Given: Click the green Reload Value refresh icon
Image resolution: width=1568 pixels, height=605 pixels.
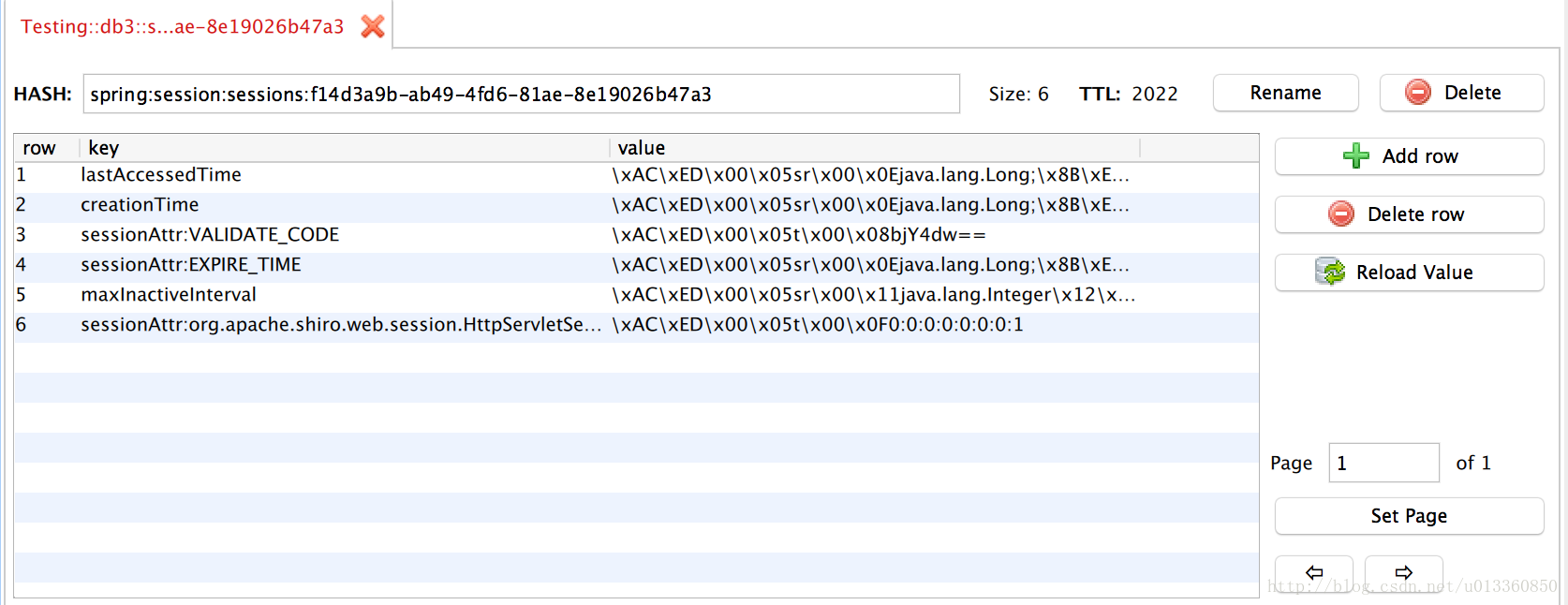Looking at the screenshot, I should tap(1330, 272).
